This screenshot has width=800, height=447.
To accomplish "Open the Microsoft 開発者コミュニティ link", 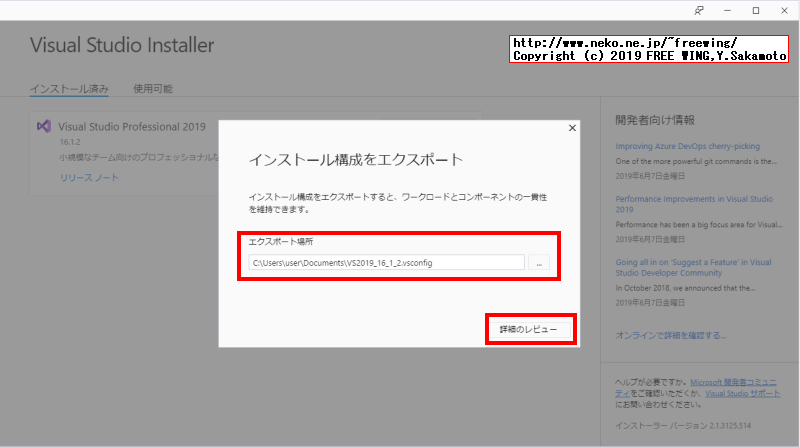I will pos(696,388).
